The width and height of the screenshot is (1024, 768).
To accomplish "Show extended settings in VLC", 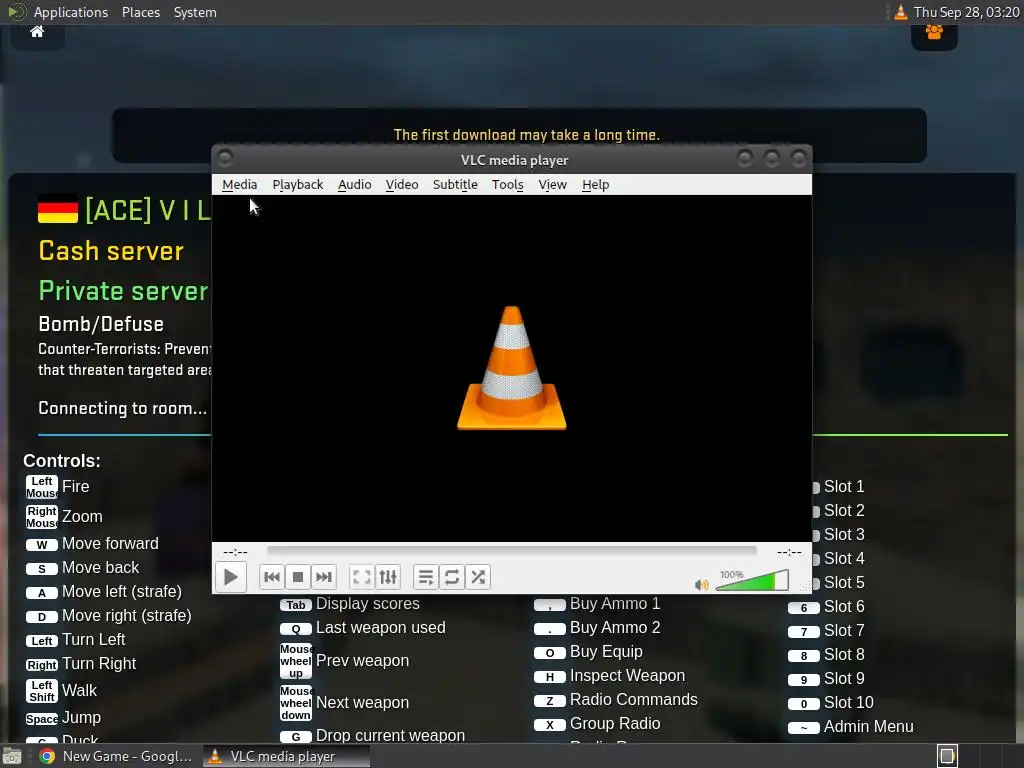I will [388, 577].
